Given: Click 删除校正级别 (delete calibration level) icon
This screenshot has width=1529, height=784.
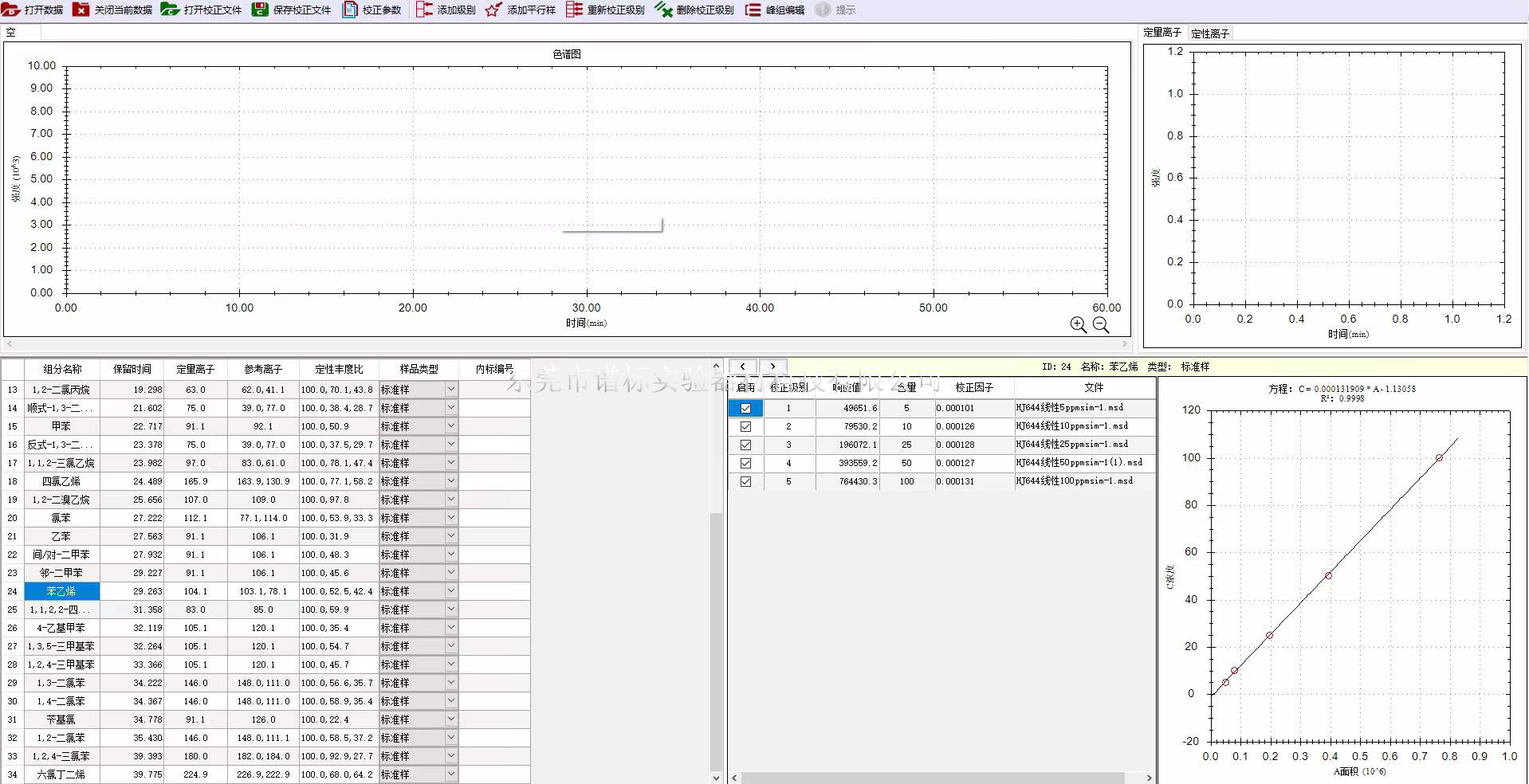Looking at the screenshot, I should point(663,10).
